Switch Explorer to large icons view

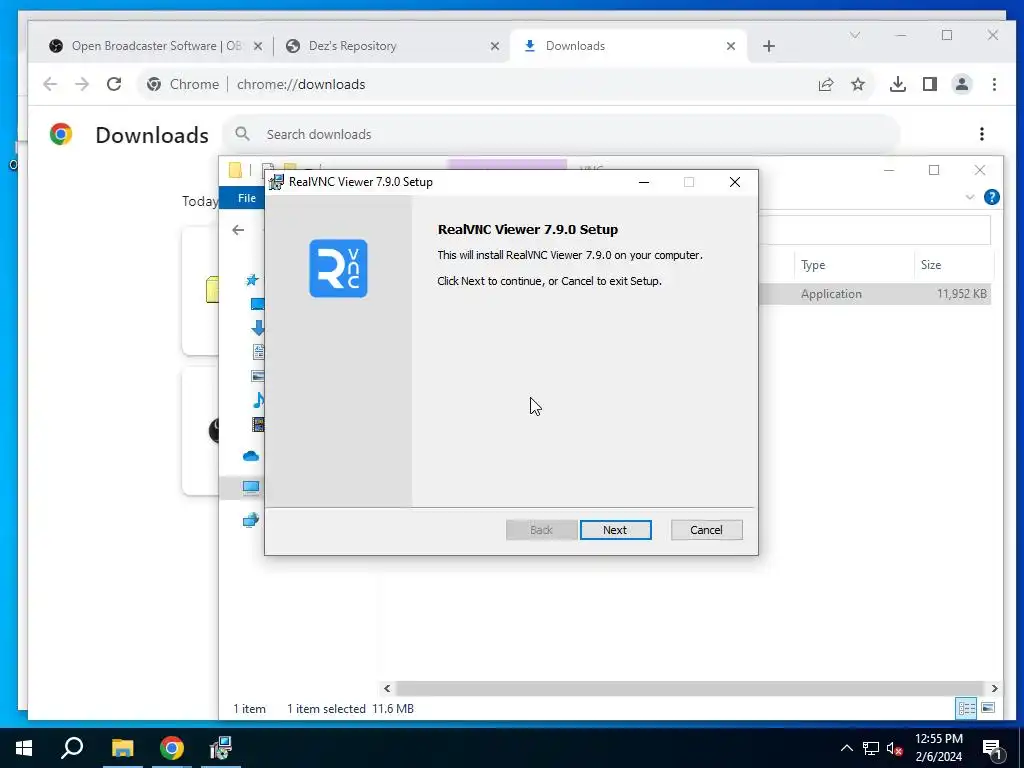click(988, 708)
